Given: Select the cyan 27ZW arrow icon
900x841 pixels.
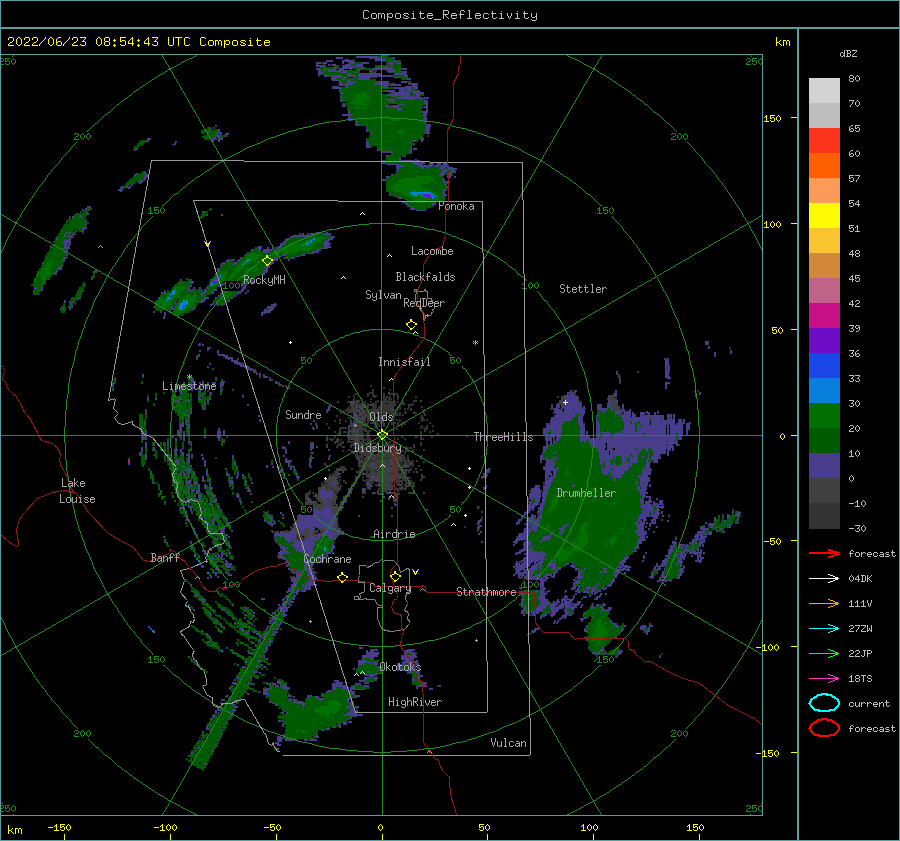Looking at the screenshot, I should 824,629.
